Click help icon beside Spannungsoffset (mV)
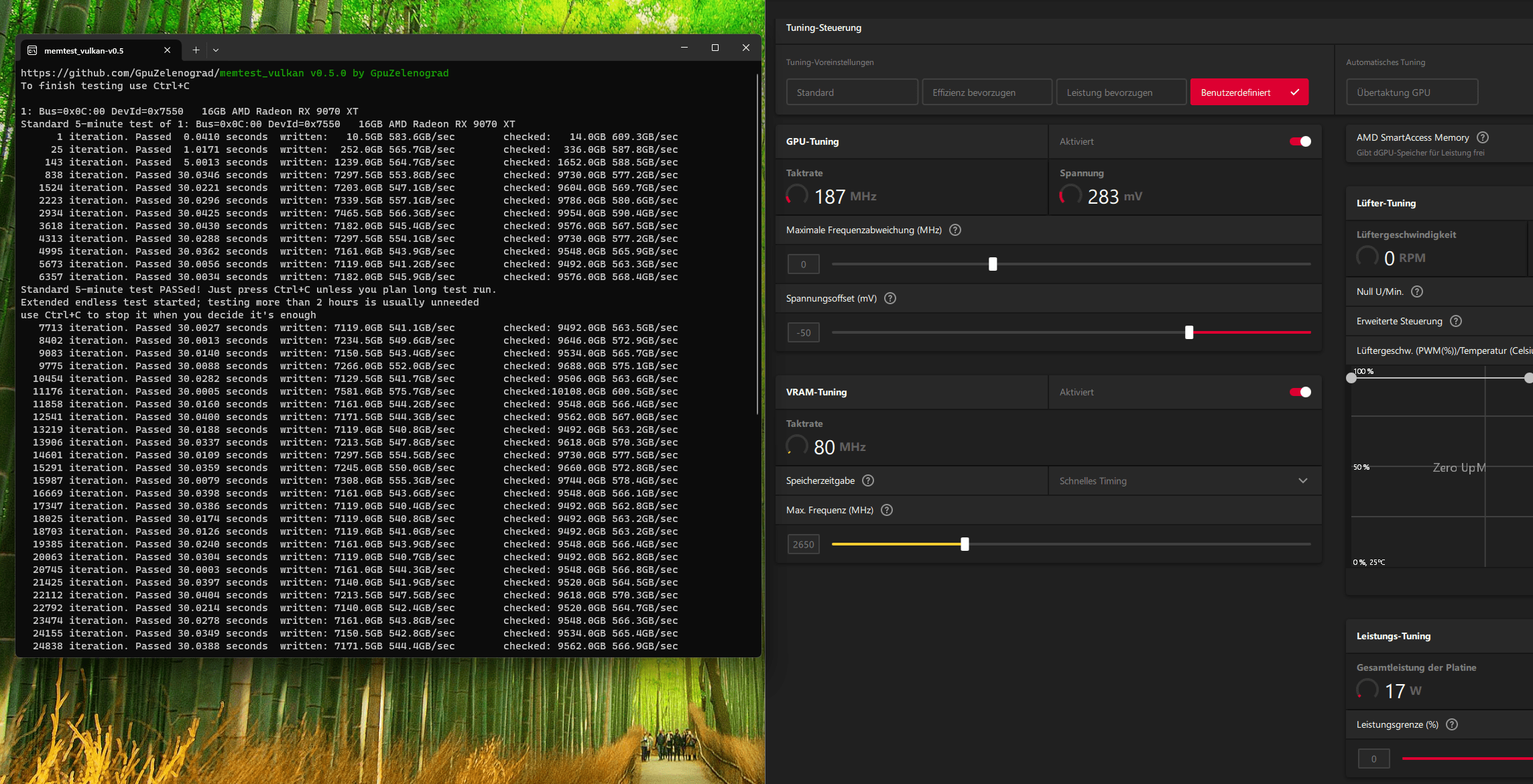 [890, 298]
